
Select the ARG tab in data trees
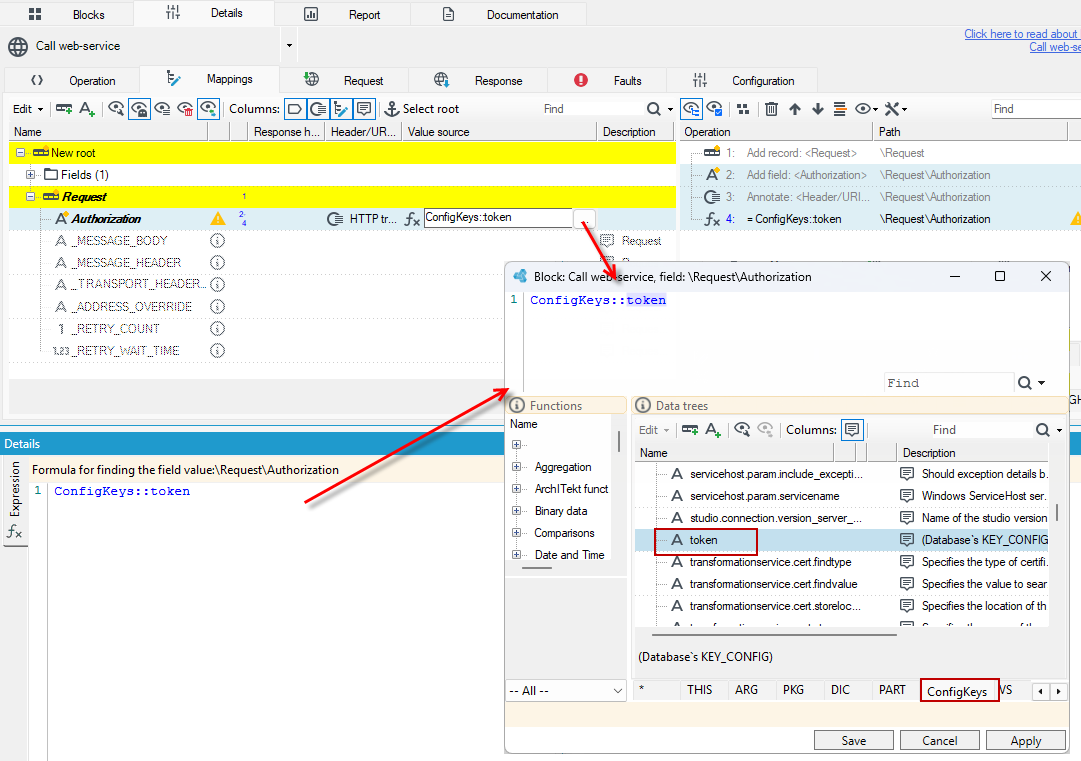(746, 690)
